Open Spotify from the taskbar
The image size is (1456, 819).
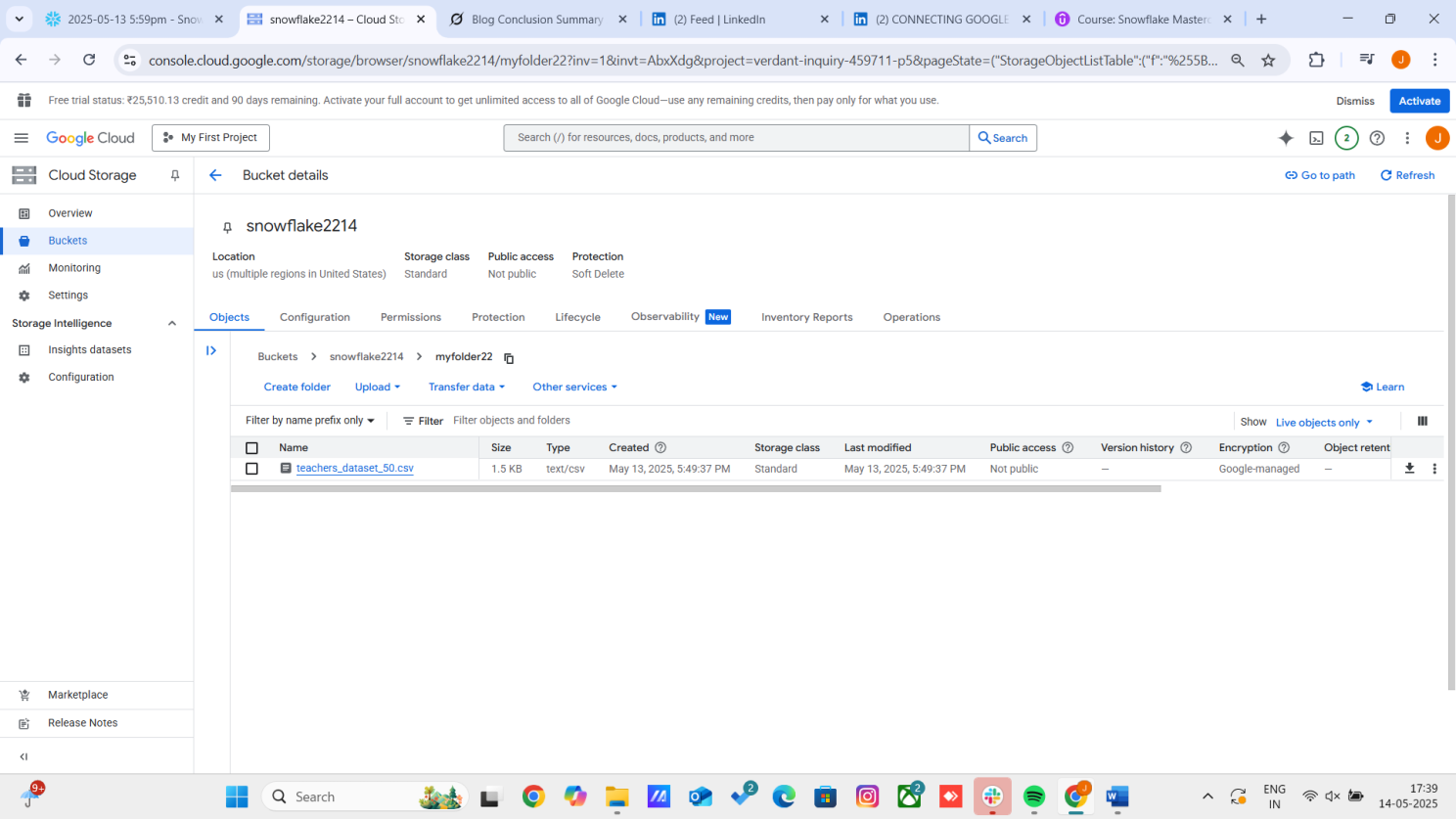1034,796
